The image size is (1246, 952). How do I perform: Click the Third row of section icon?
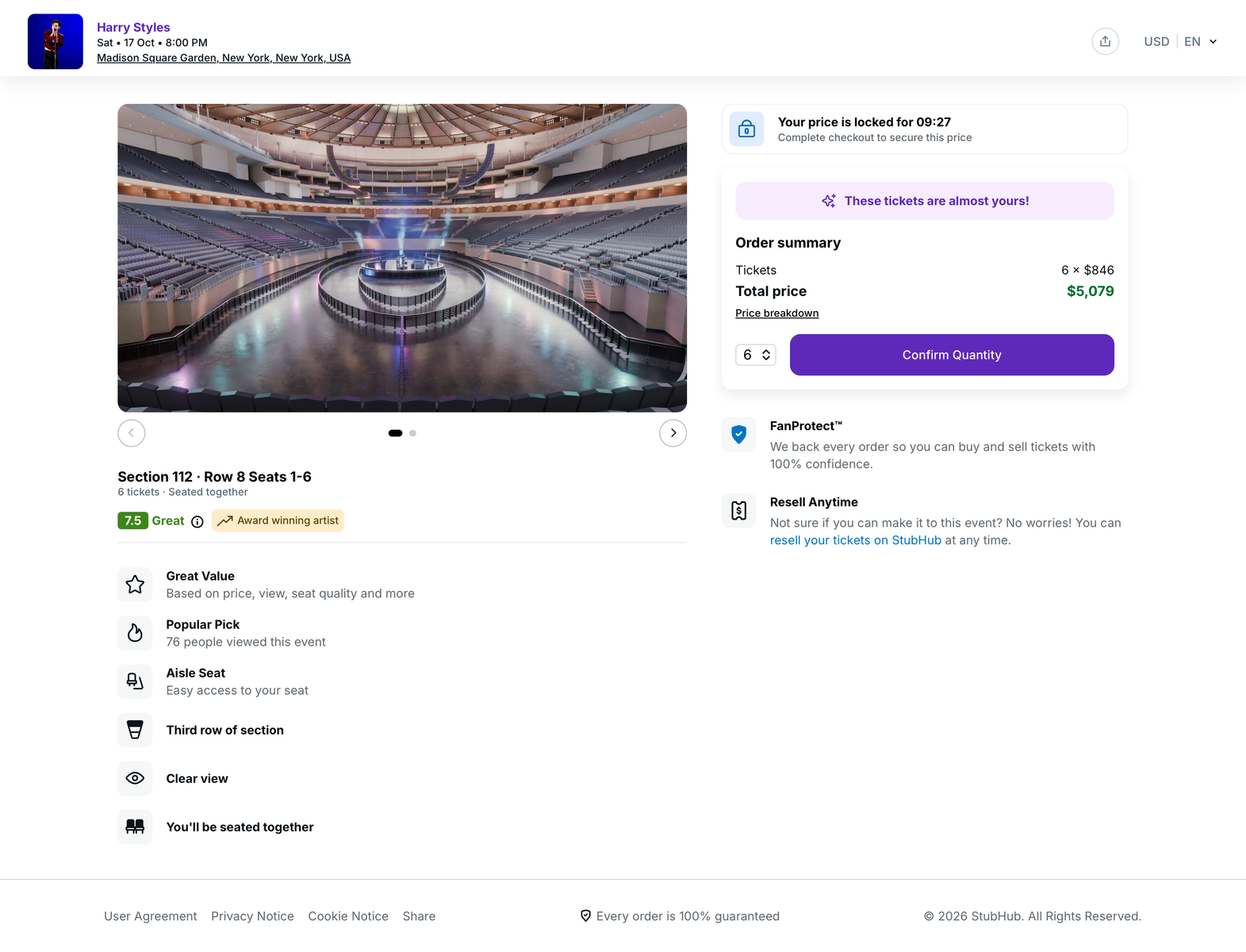click(x=135, y=730)
